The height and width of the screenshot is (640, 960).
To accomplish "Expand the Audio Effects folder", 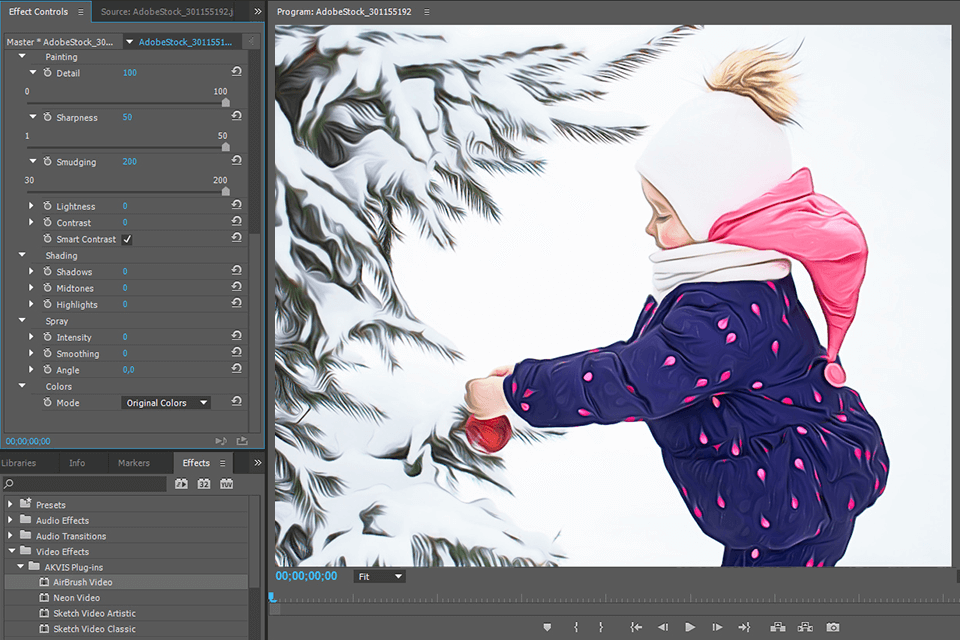I will pos(11,520).
